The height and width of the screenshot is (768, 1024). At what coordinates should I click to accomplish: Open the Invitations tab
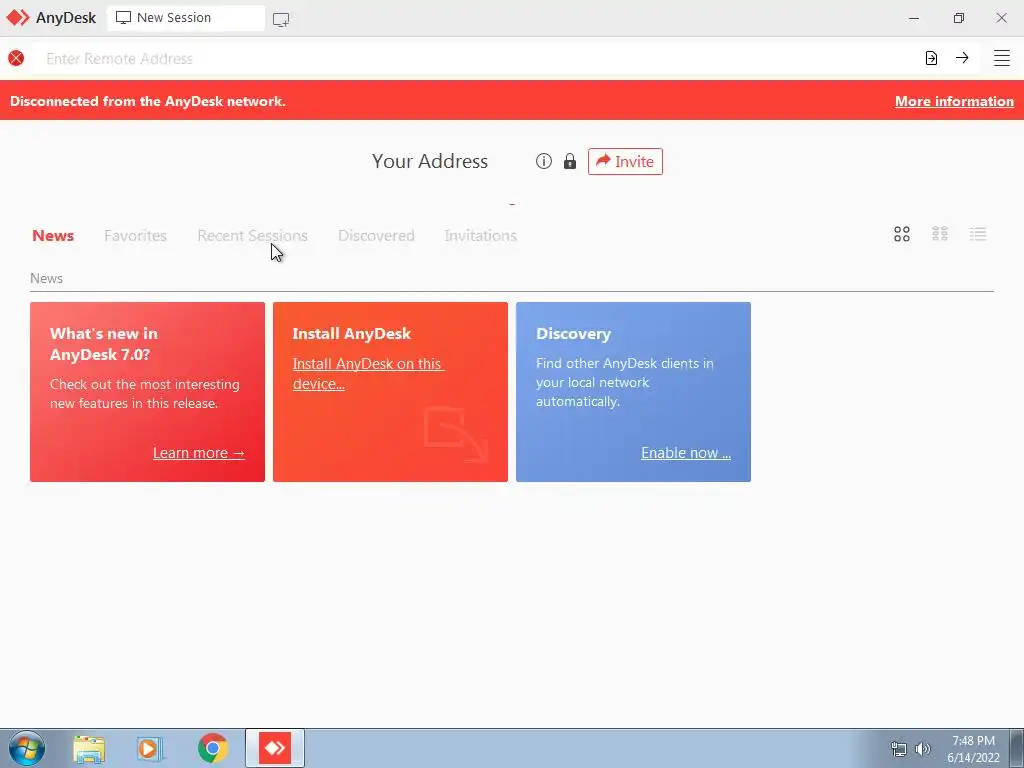[481, 235]
